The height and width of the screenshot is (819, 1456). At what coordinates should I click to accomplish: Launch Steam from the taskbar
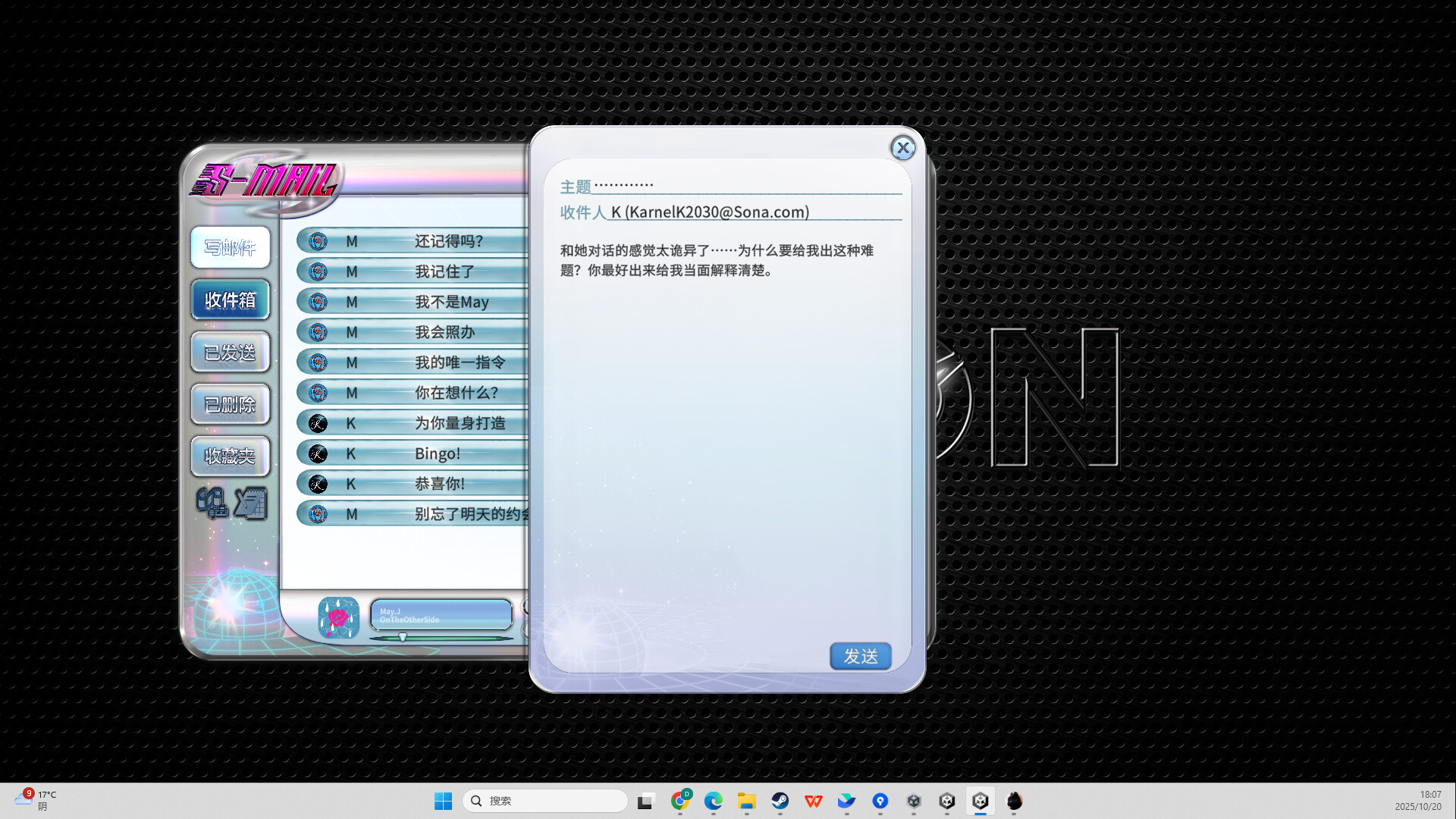[781, 801]
